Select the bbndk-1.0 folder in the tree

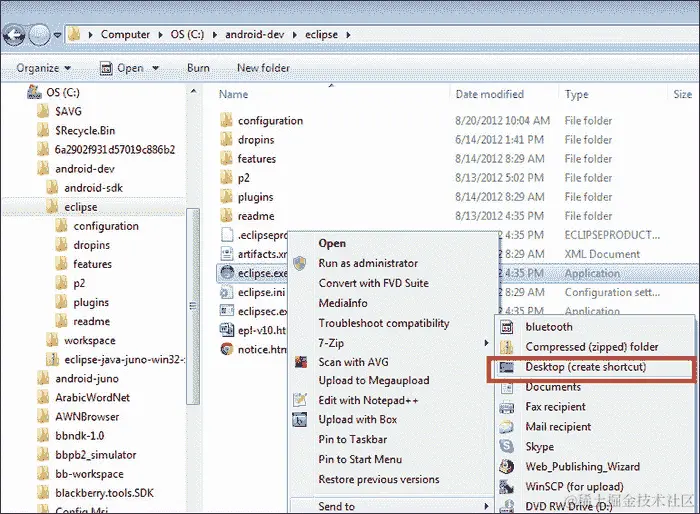coord(79,435)
